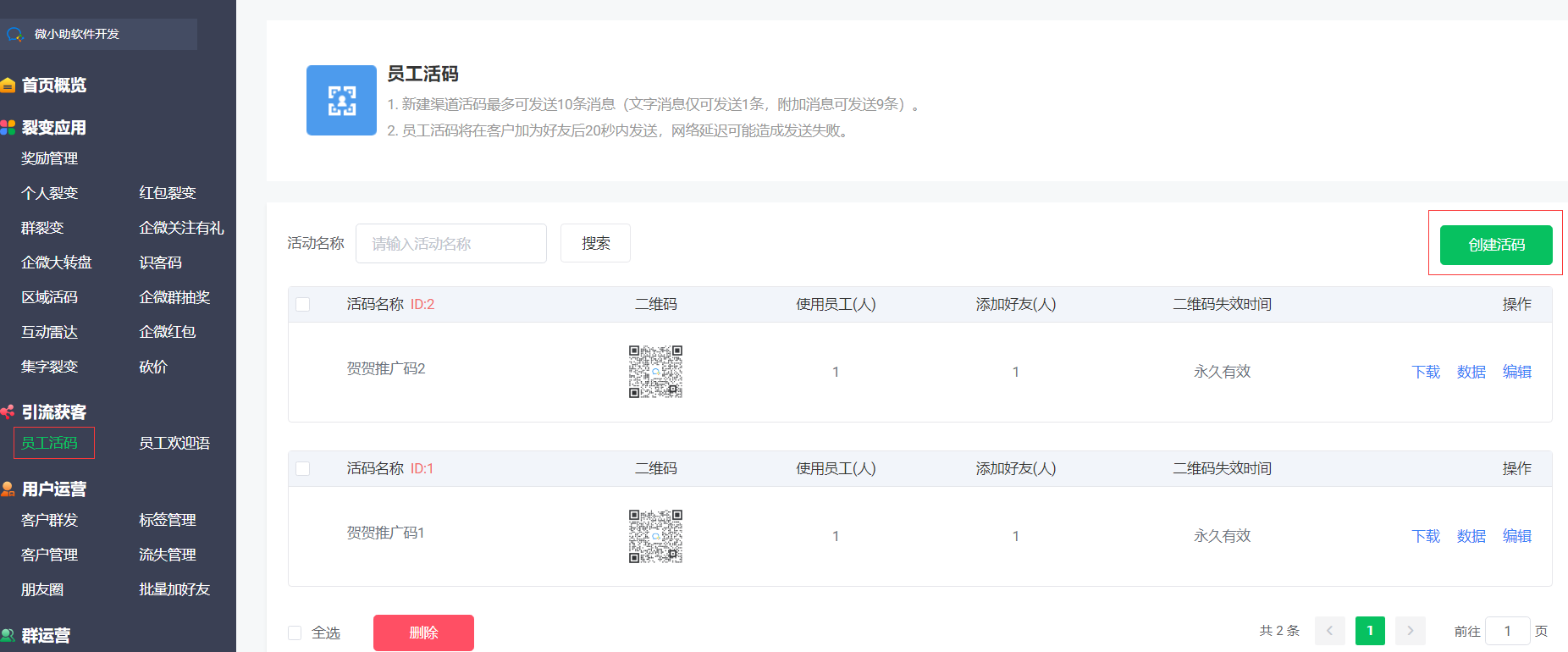Screen dimensions: 1568x652
Task: Select 红包裂变 from sidebar menu
Action: coord(168,193)
